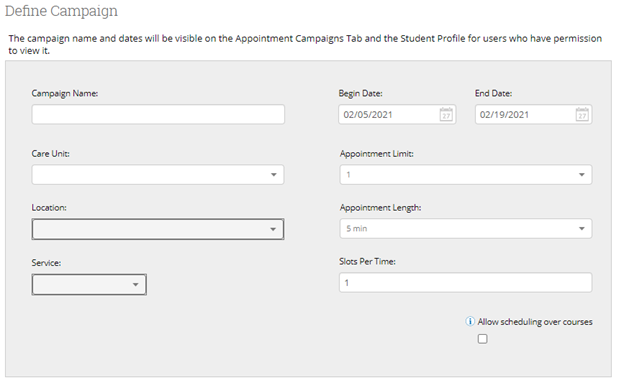624x388 pixels.
Task: Click the Service label
Action: [x=46, y=263]
